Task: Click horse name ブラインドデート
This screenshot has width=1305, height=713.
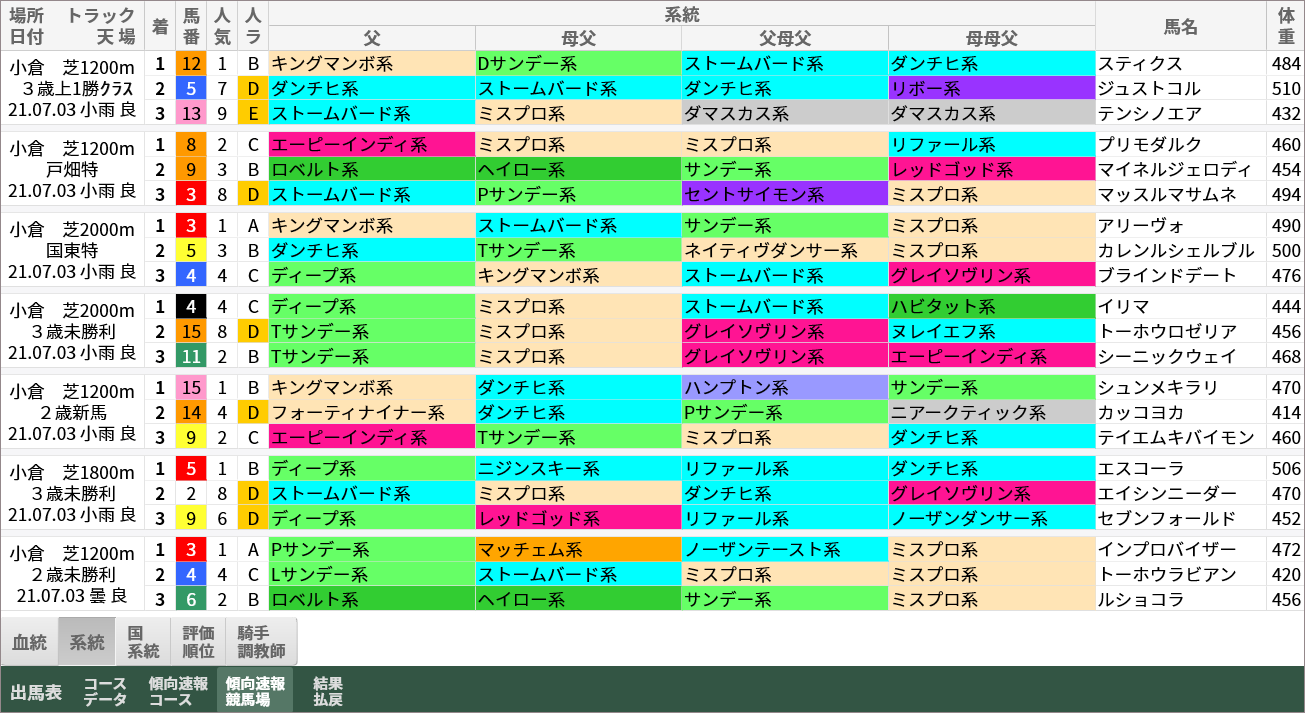Action: (1167, 275)
